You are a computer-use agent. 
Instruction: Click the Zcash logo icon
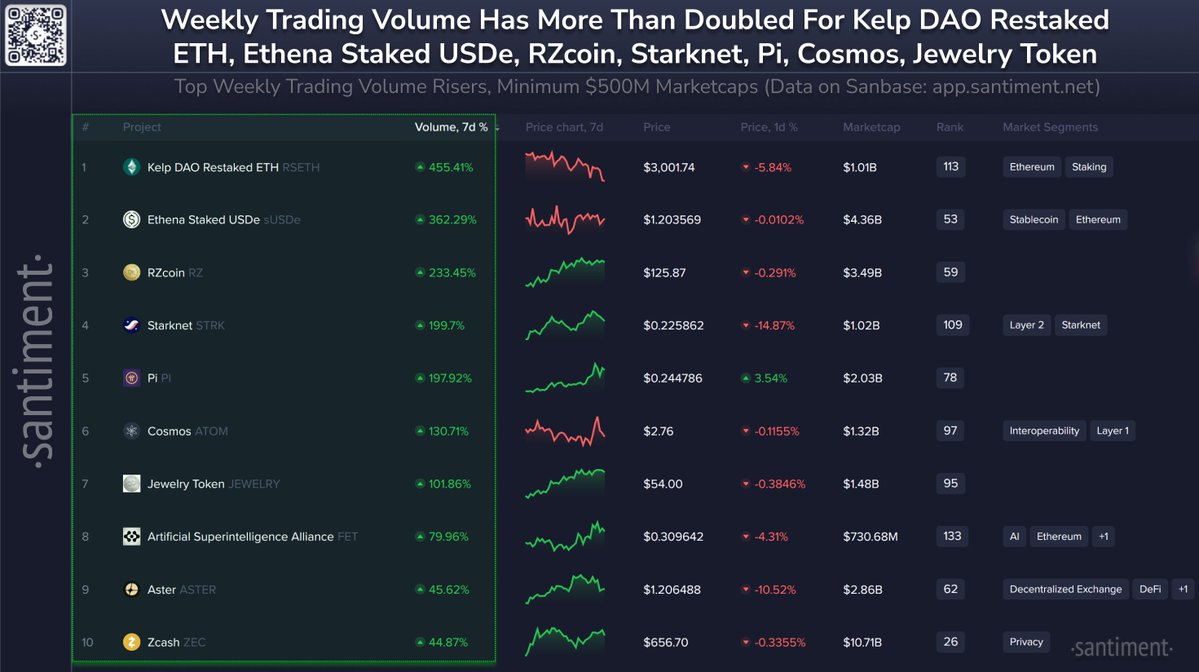(131, 642)
